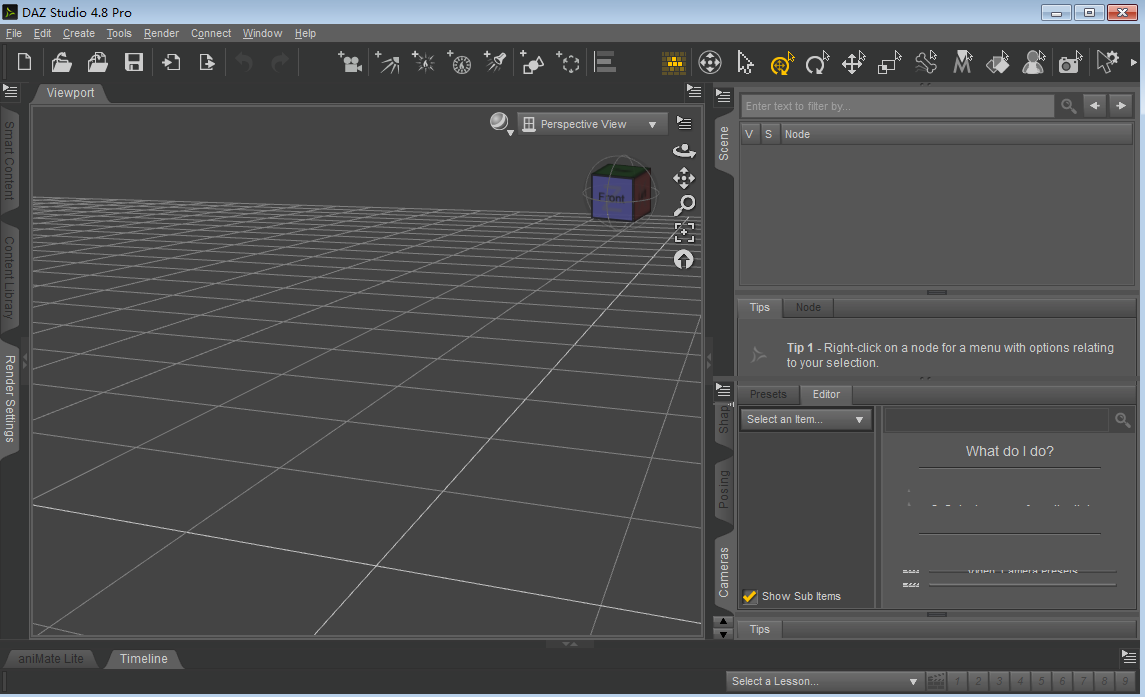1145x697 pixels.
Task: Open the timeline pane options menu
Action: (1129, 656)
